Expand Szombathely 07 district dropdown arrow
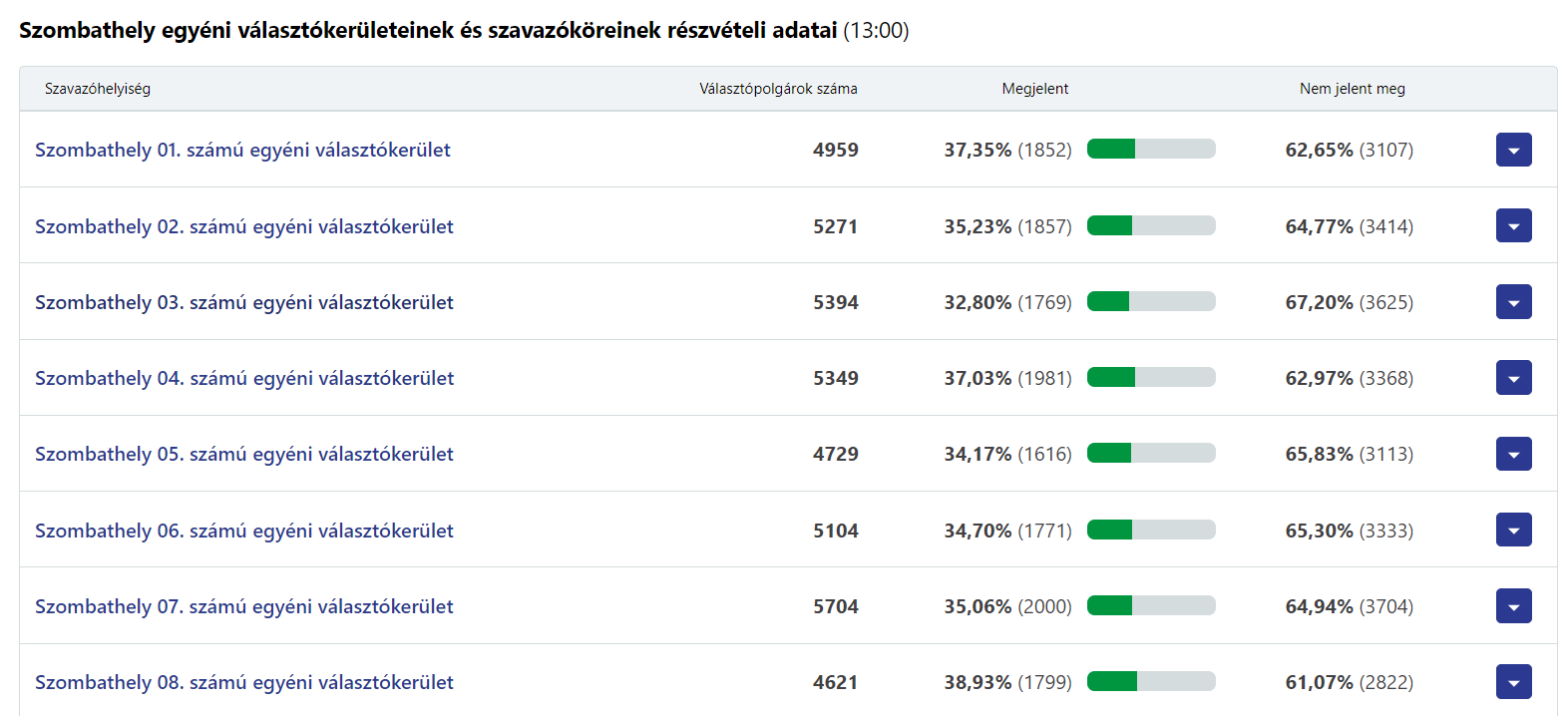Screen dimensions: 1568x716 (x=1513, y=606)
